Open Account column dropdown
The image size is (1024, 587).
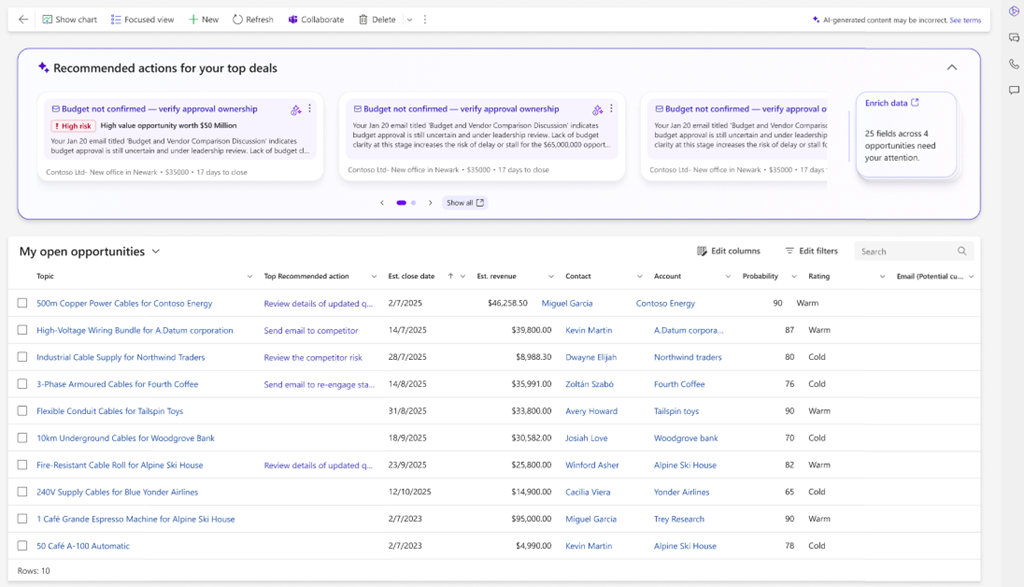pyautogui.click(x=728, y=277)
